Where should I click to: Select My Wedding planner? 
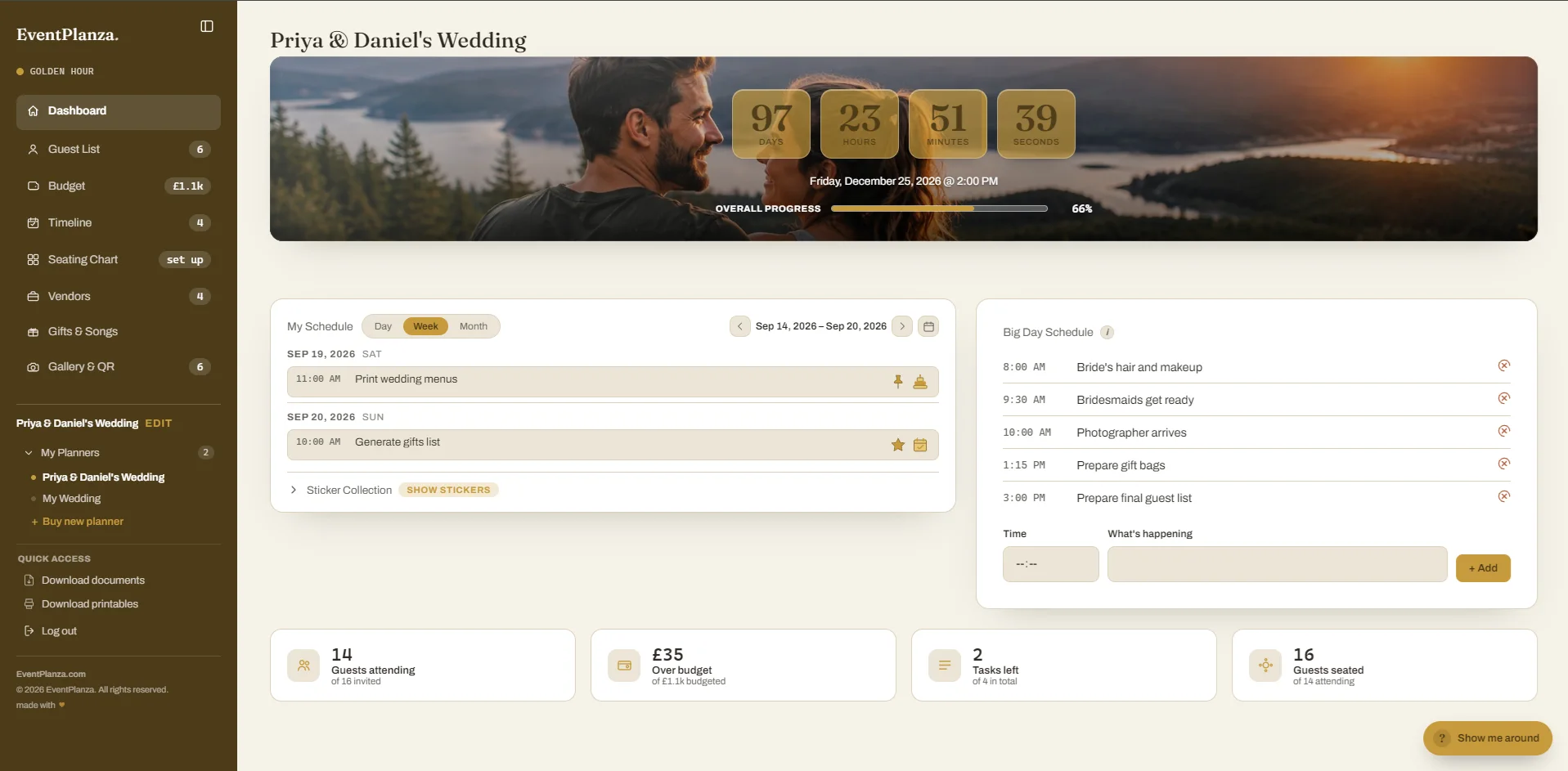(x=71, y=499)
